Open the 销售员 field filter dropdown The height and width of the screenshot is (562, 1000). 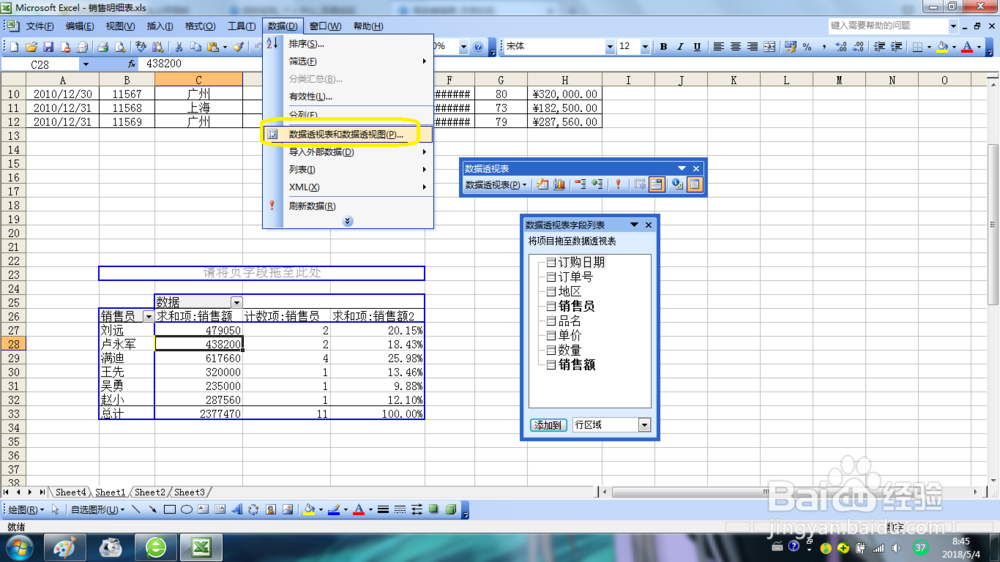(x=149, y=316)
